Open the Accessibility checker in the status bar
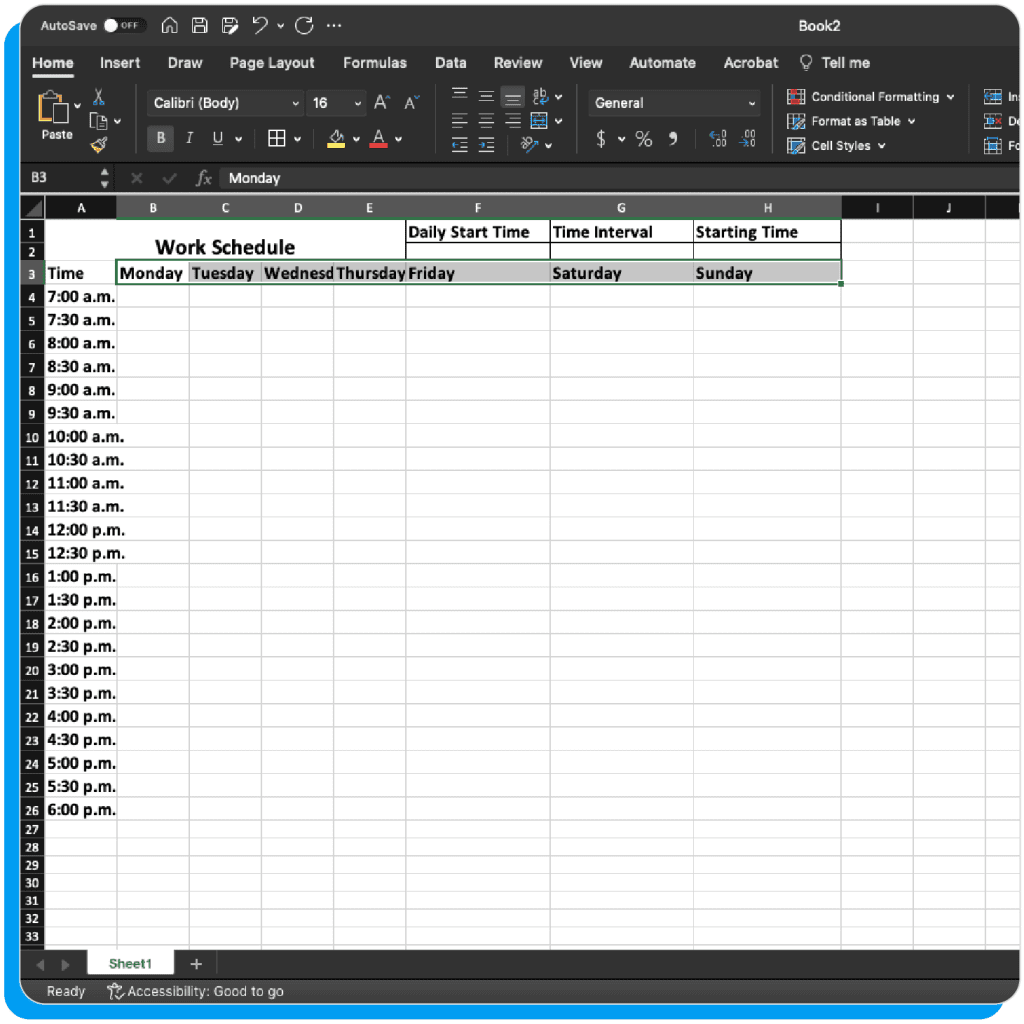Image resolution: width=1024 pixels, height=1024 pixels. click(x=195, y=991)
